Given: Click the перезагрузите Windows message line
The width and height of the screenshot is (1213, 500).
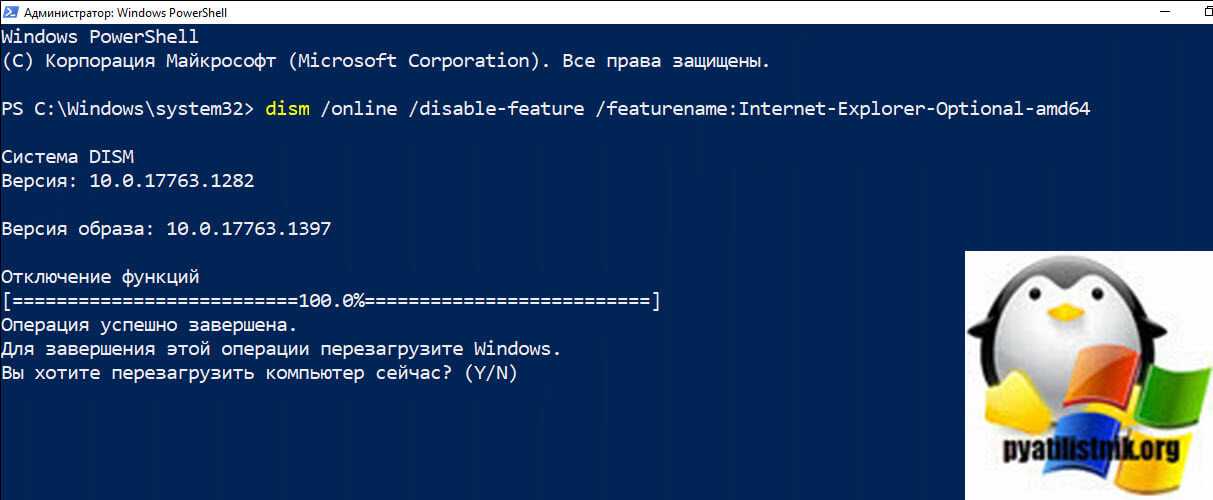Looking at the screenshot, I should tap(281, 349).
